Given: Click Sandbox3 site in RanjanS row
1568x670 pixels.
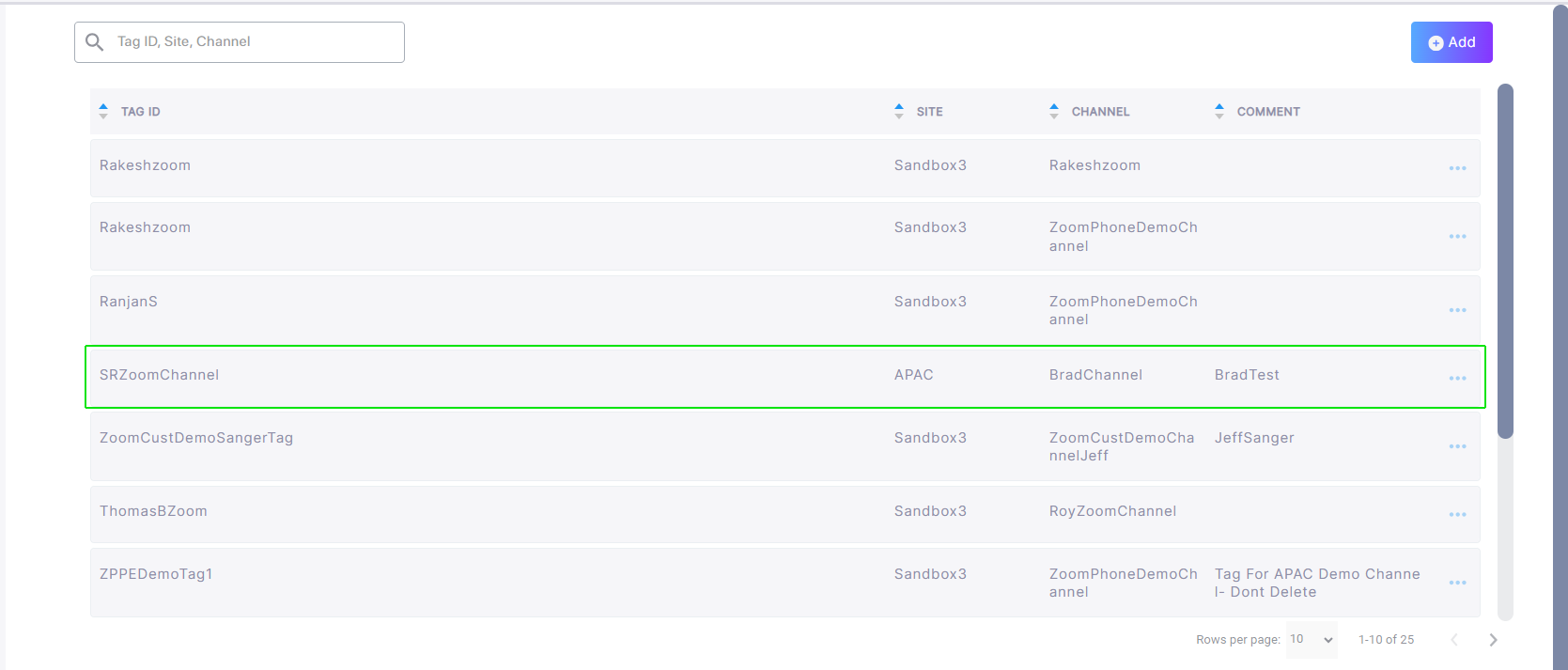Looking at the screenshot, I should click(x=930, y=302).
